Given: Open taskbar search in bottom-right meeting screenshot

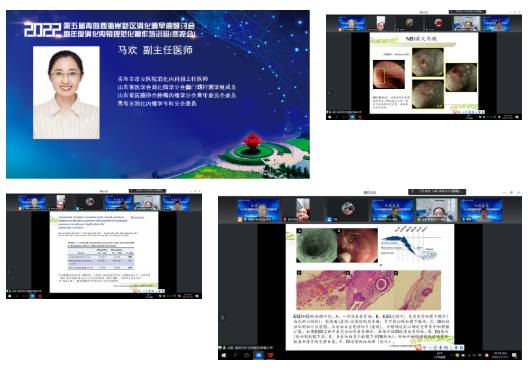Looking at the screenshot, I should pyautogui.click(x=235, y=355).
